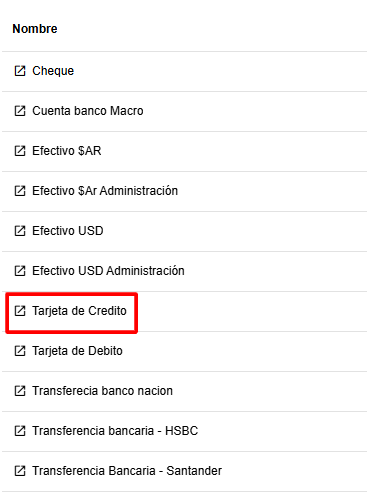This screenshot has height=500, width=367.
Task: Open icon beside Transferencia Bancaria - Santander
Action: click(20, 471)
